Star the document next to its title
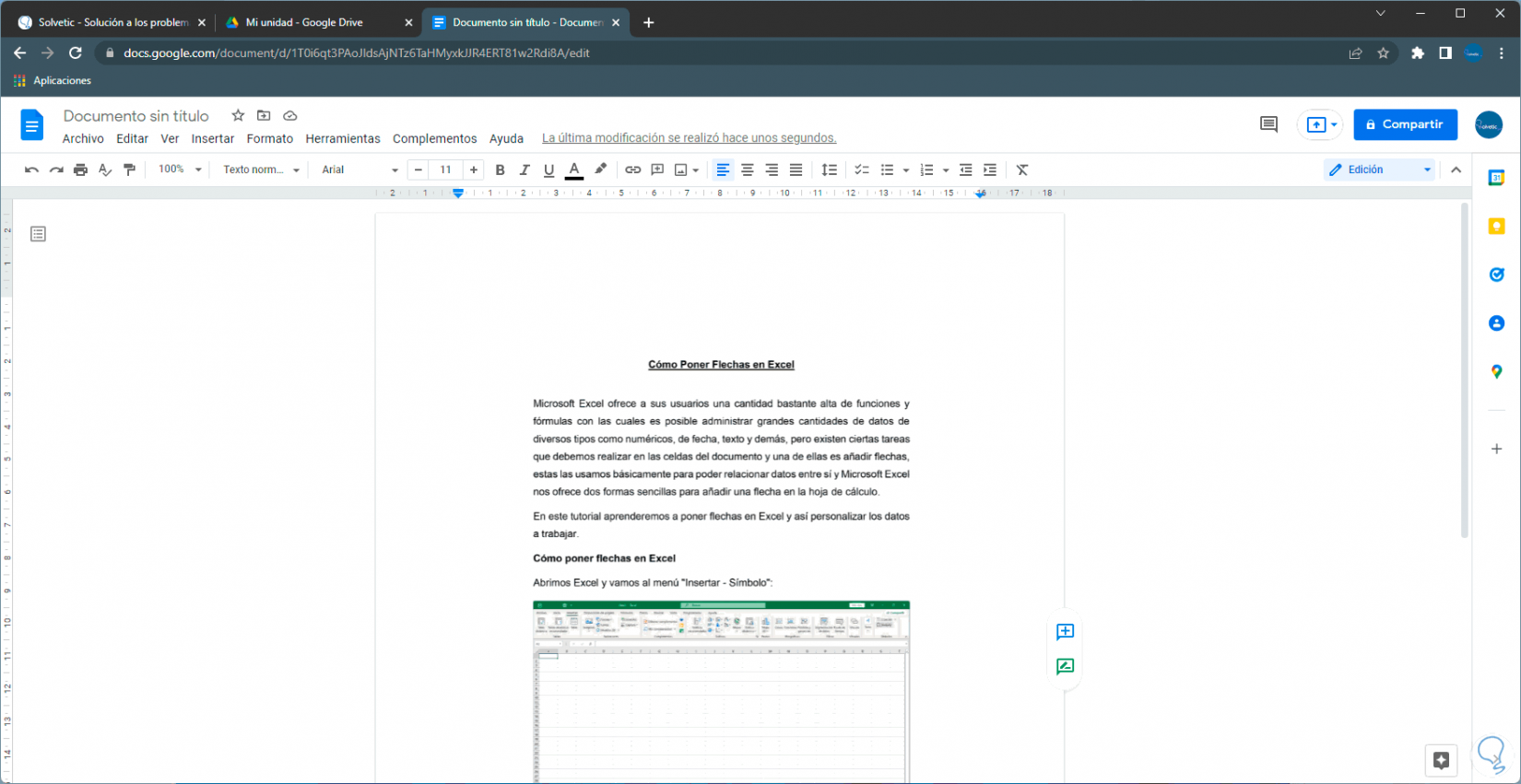The image size is (1521, 784). pyautogui.click(x=238, y=115)
